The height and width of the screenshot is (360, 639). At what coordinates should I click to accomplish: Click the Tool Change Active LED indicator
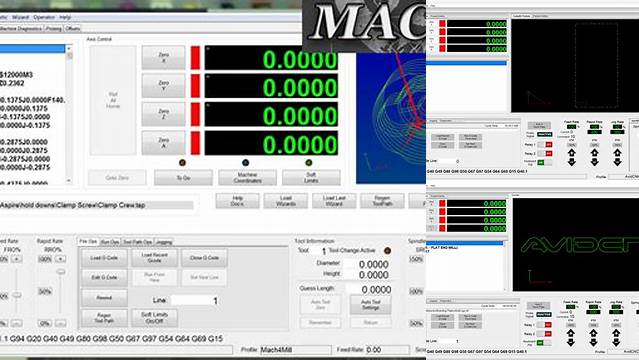tap(387, 250)
